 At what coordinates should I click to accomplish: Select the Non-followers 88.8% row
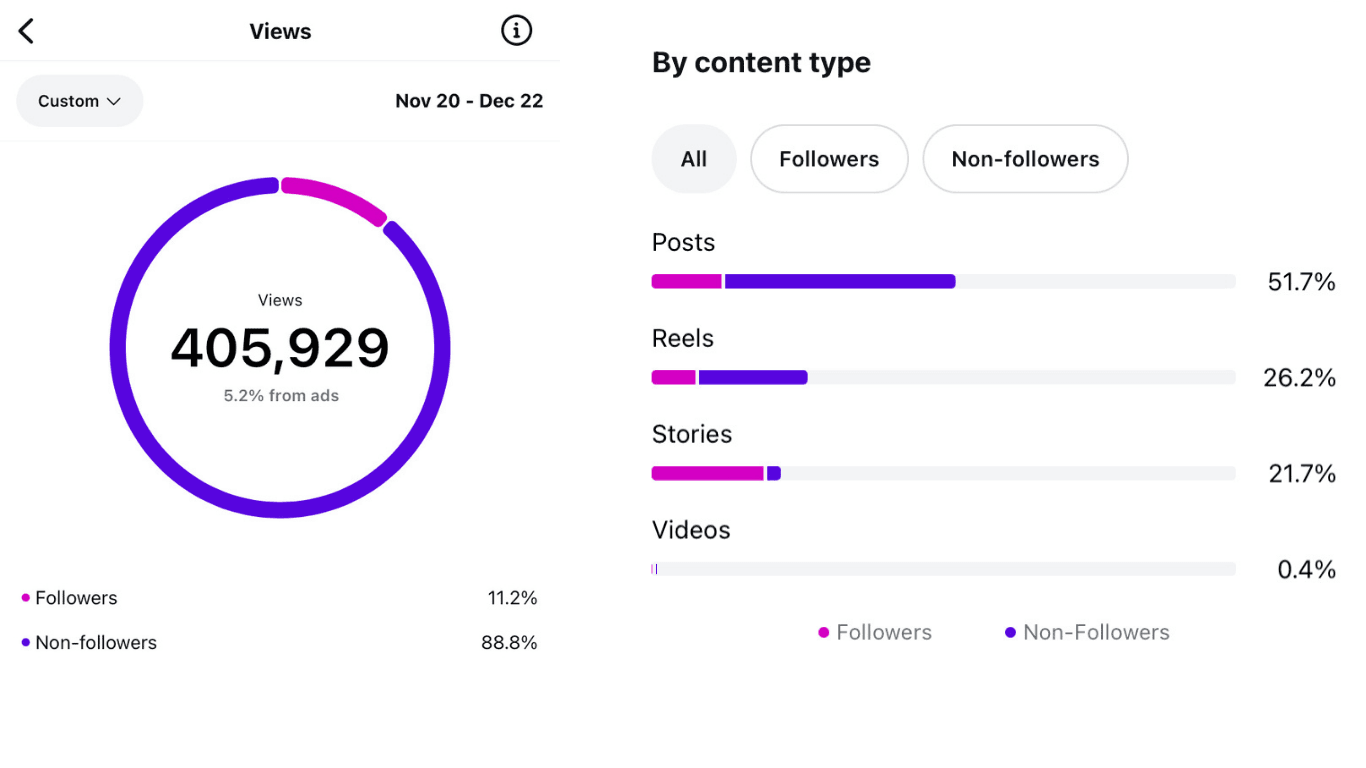(x=279, y=643)
